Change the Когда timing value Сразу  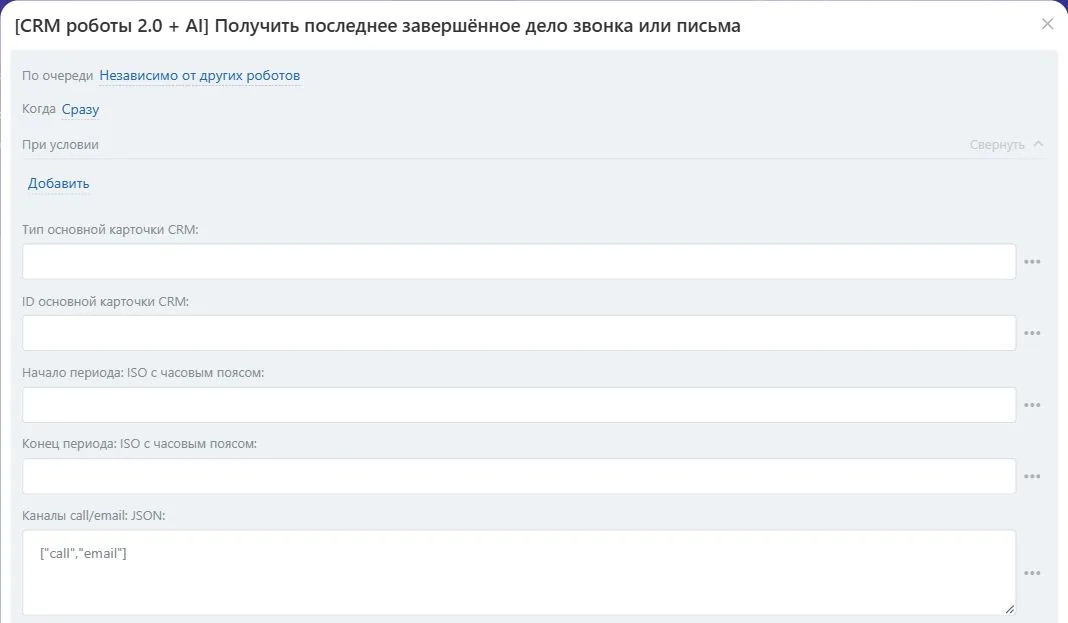(x=80, y=110)
